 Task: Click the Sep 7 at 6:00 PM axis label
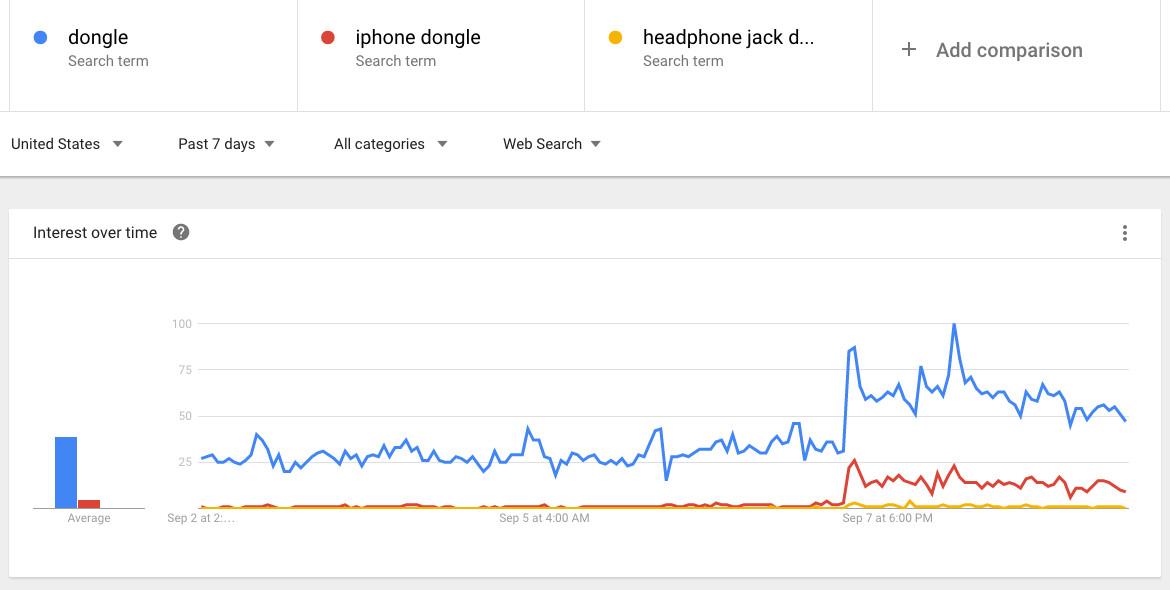pyautogui.click(x=887, y=518)
